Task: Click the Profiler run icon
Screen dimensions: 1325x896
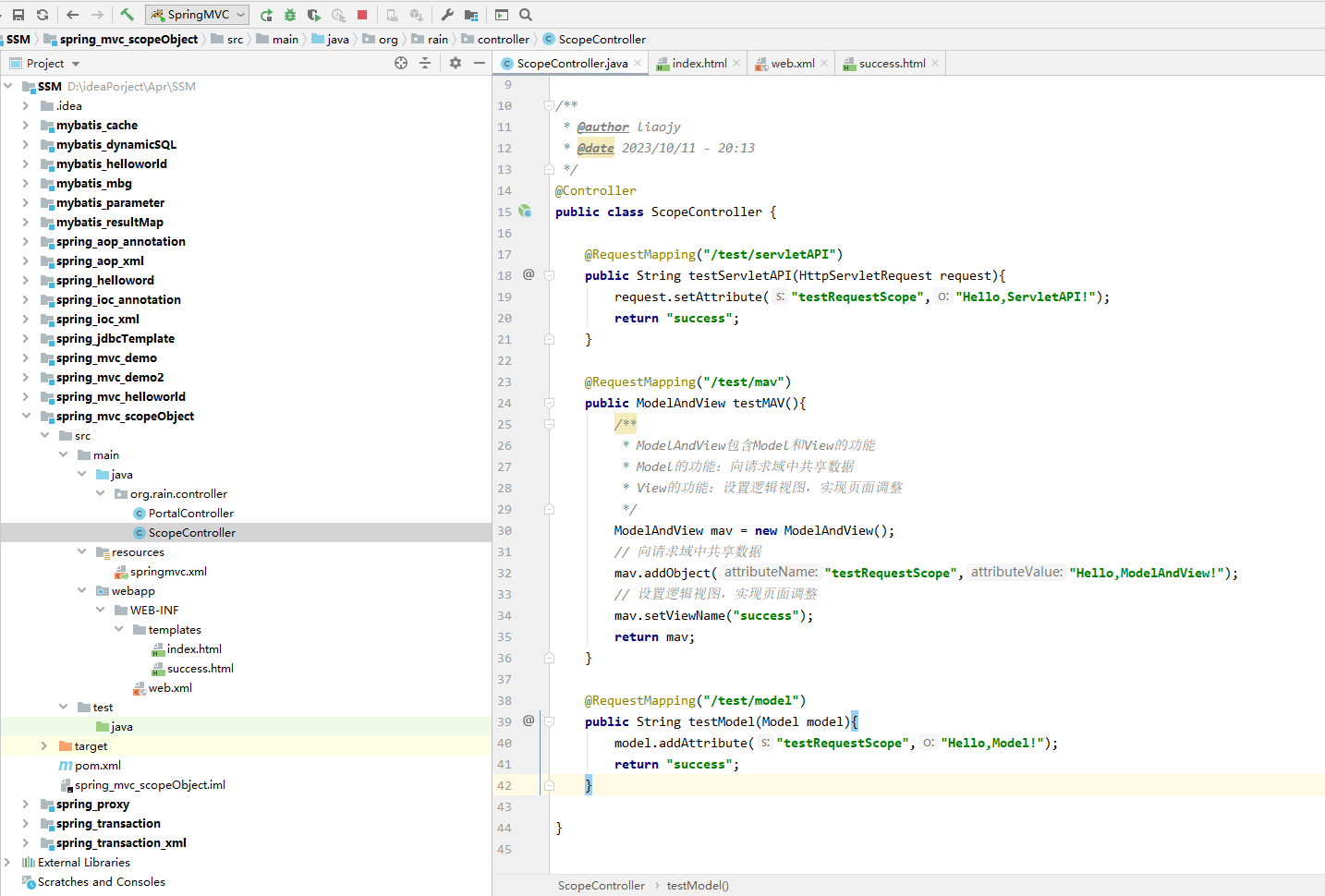Action: (338, 15)
